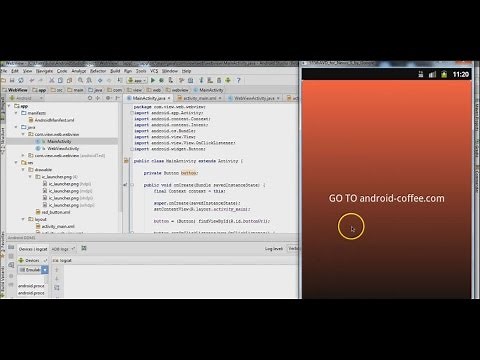Viewport: 480px width, 360px height.
Task: Click the Synchronize toolbar icon
Action: point(21,80)
